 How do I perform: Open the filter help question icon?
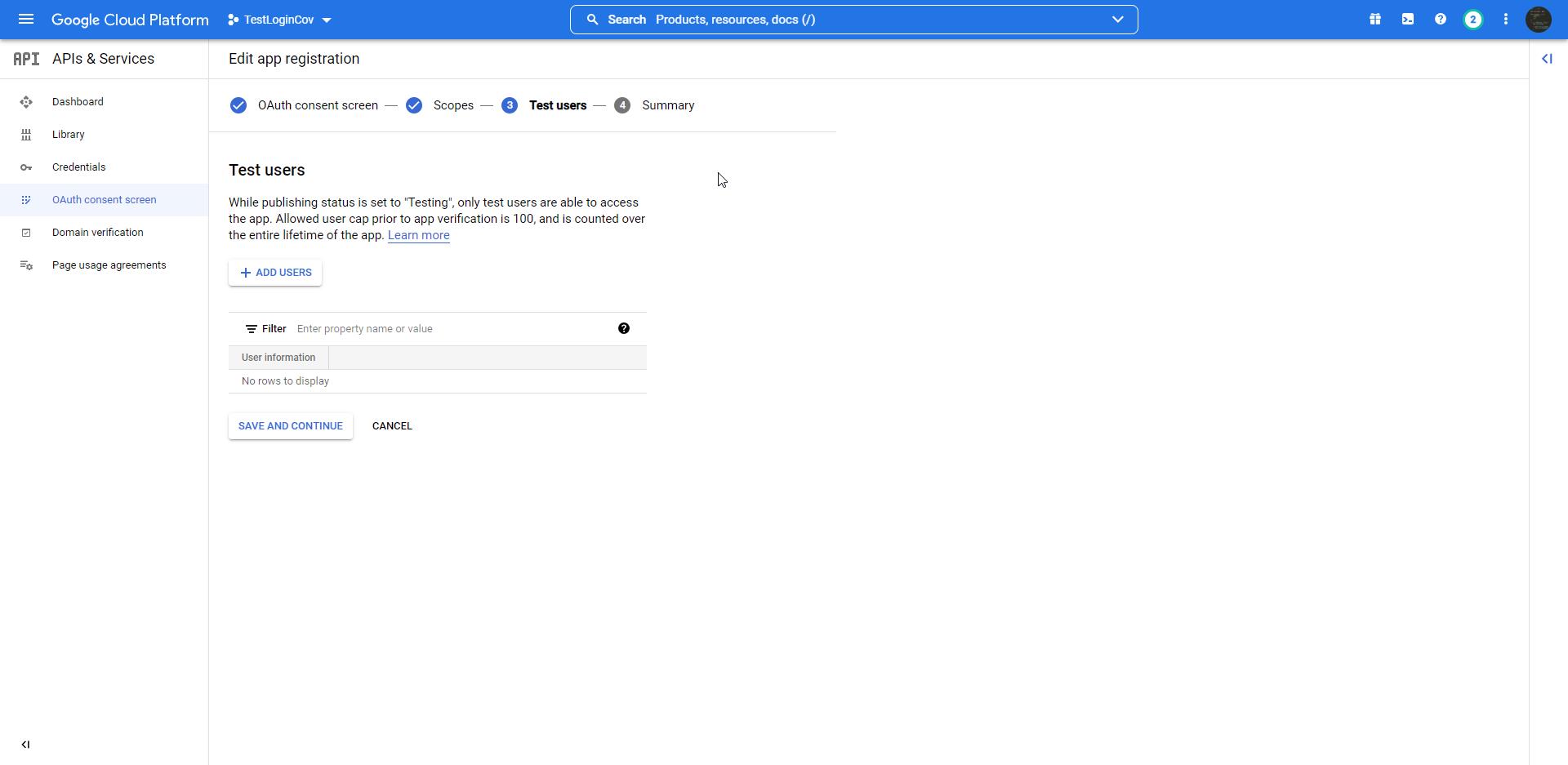624,328
